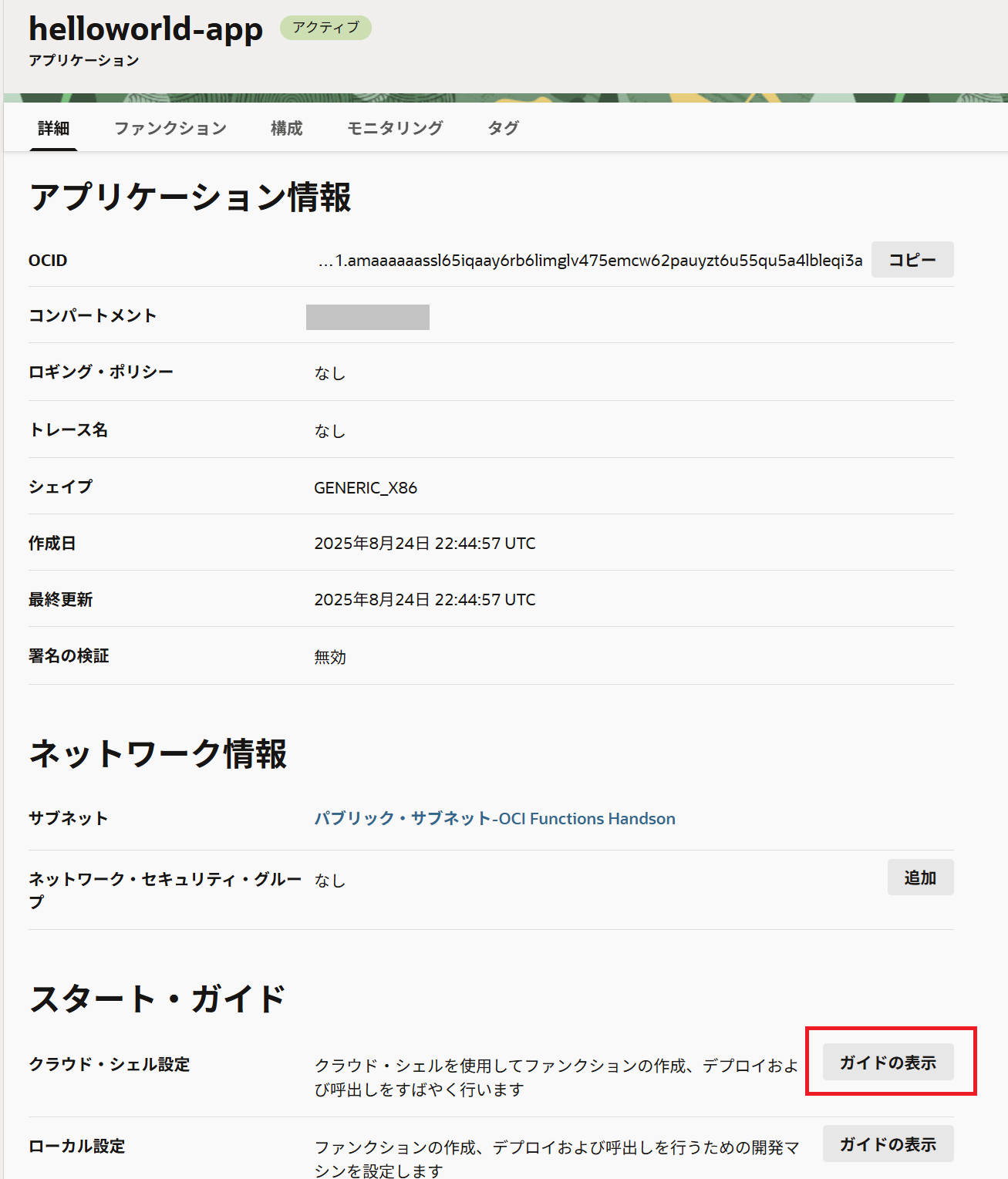Select the 構成 tab
The height and width of the screenshot is (1179, 1008).
pos(286,128)
